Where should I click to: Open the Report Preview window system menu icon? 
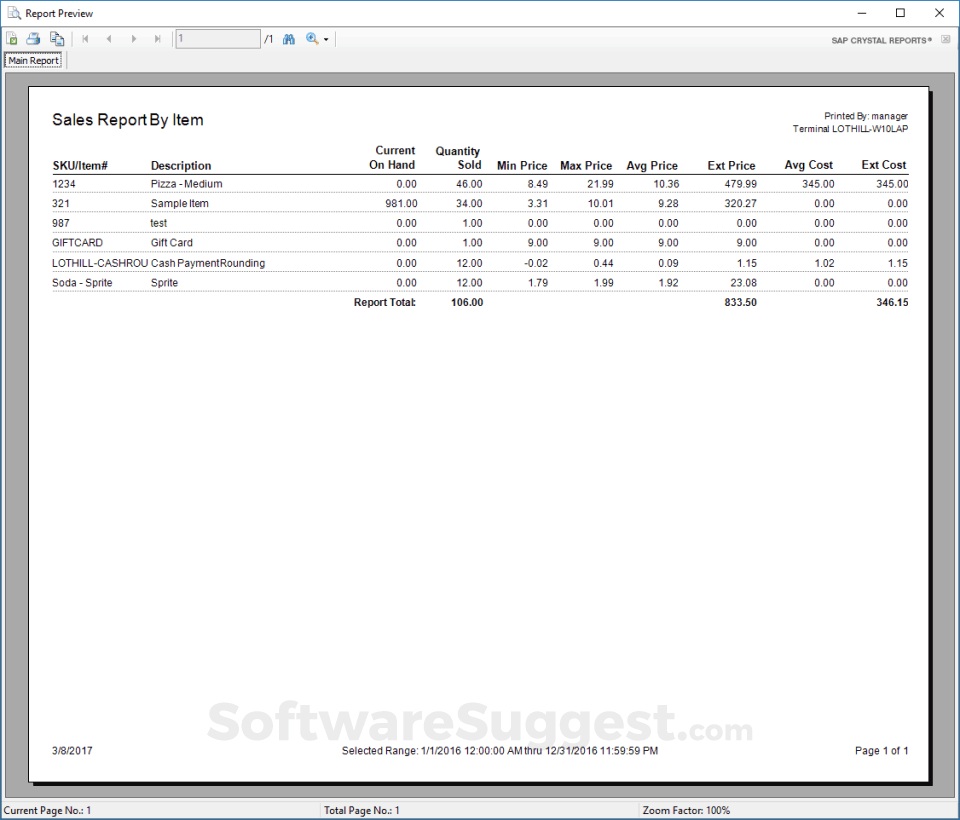13,13
